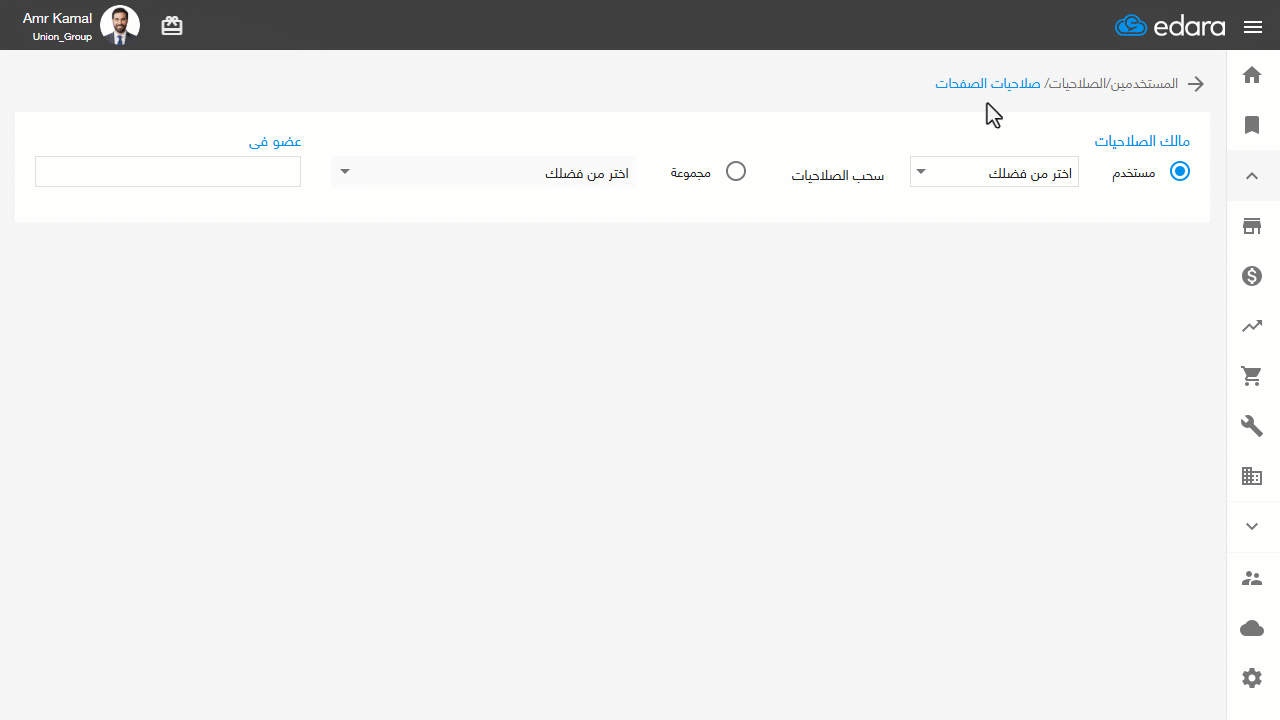The image size is (1280, 720).
Task: Open the user اختر من فضلك dropdown
Action: pos(994,172)
